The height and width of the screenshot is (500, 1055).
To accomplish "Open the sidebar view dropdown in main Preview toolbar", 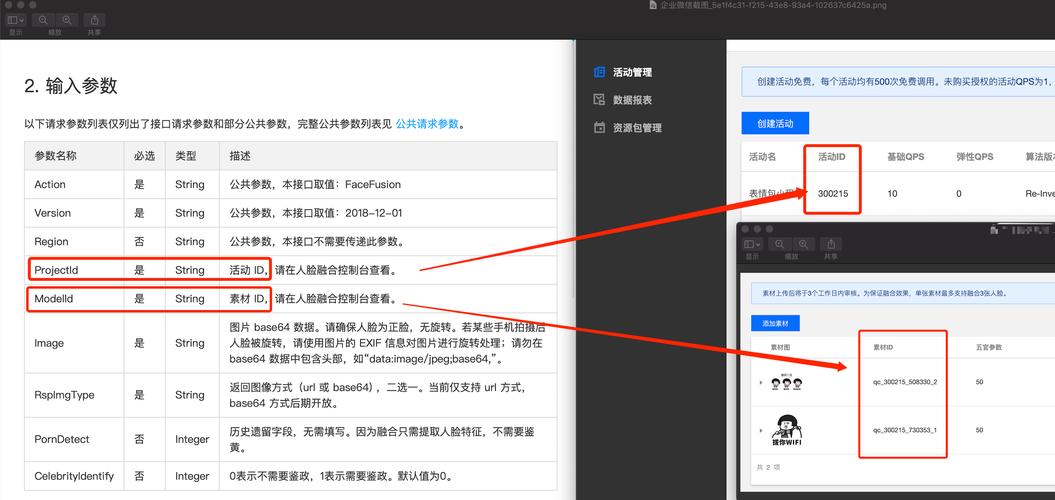I will pyautogui.click(x=16, y=20).
